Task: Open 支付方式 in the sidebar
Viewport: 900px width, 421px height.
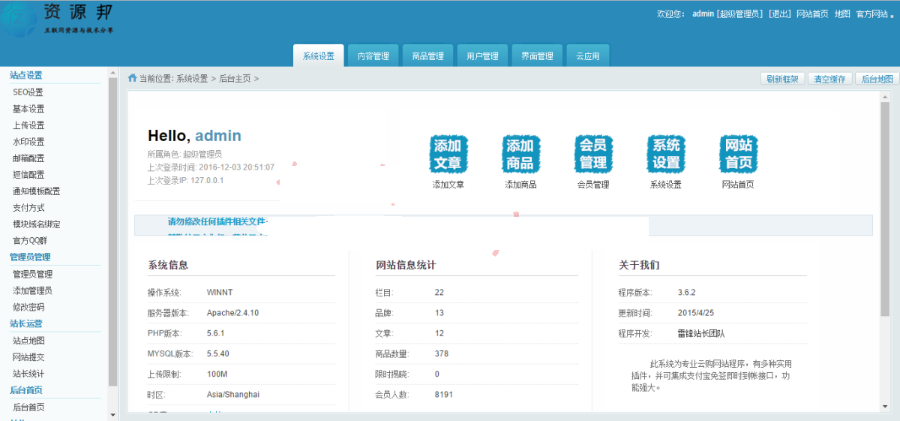Action: (x=28, y=207)
